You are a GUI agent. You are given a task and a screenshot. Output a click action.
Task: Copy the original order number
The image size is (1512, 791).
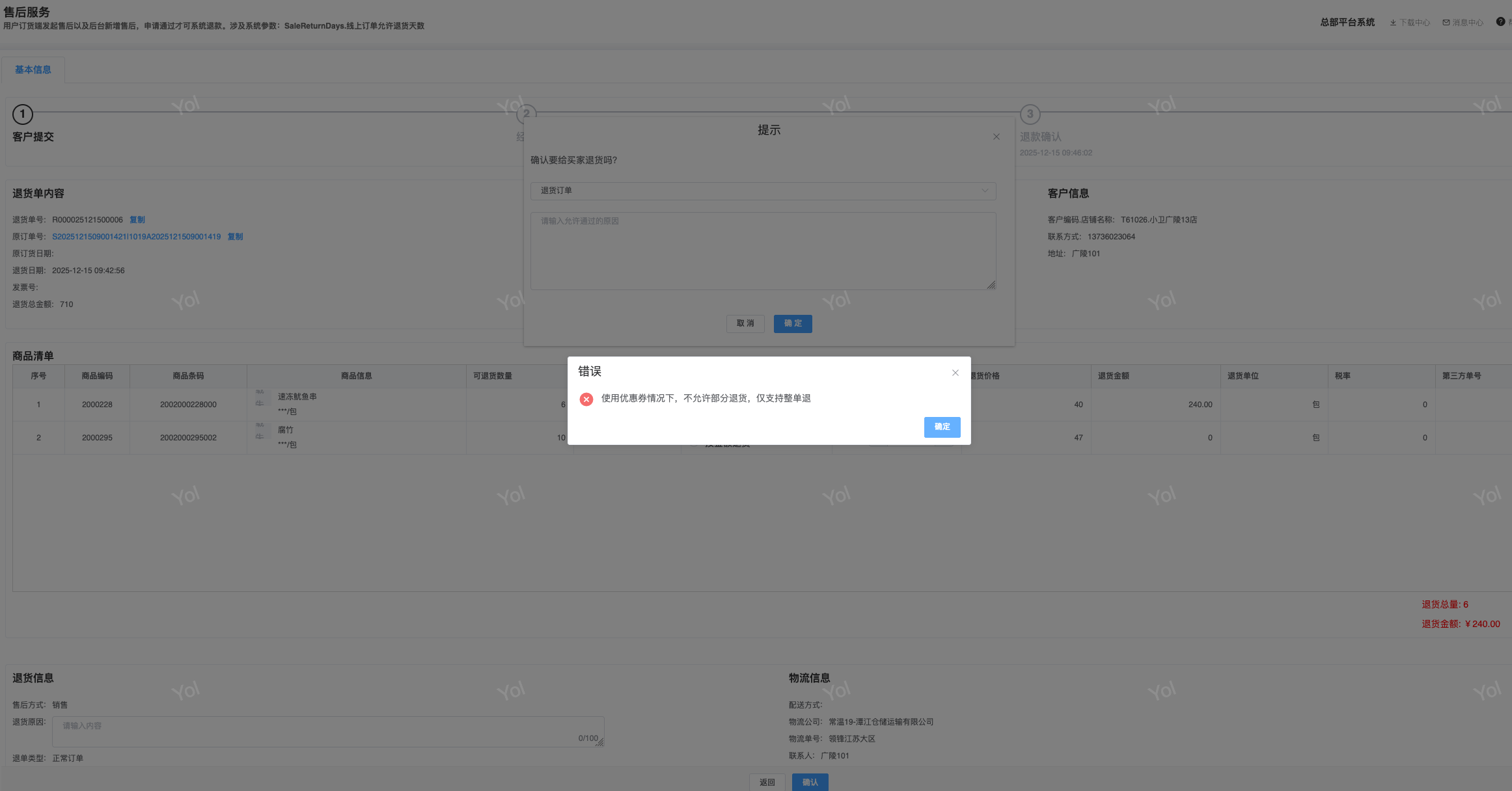[235, 237]
